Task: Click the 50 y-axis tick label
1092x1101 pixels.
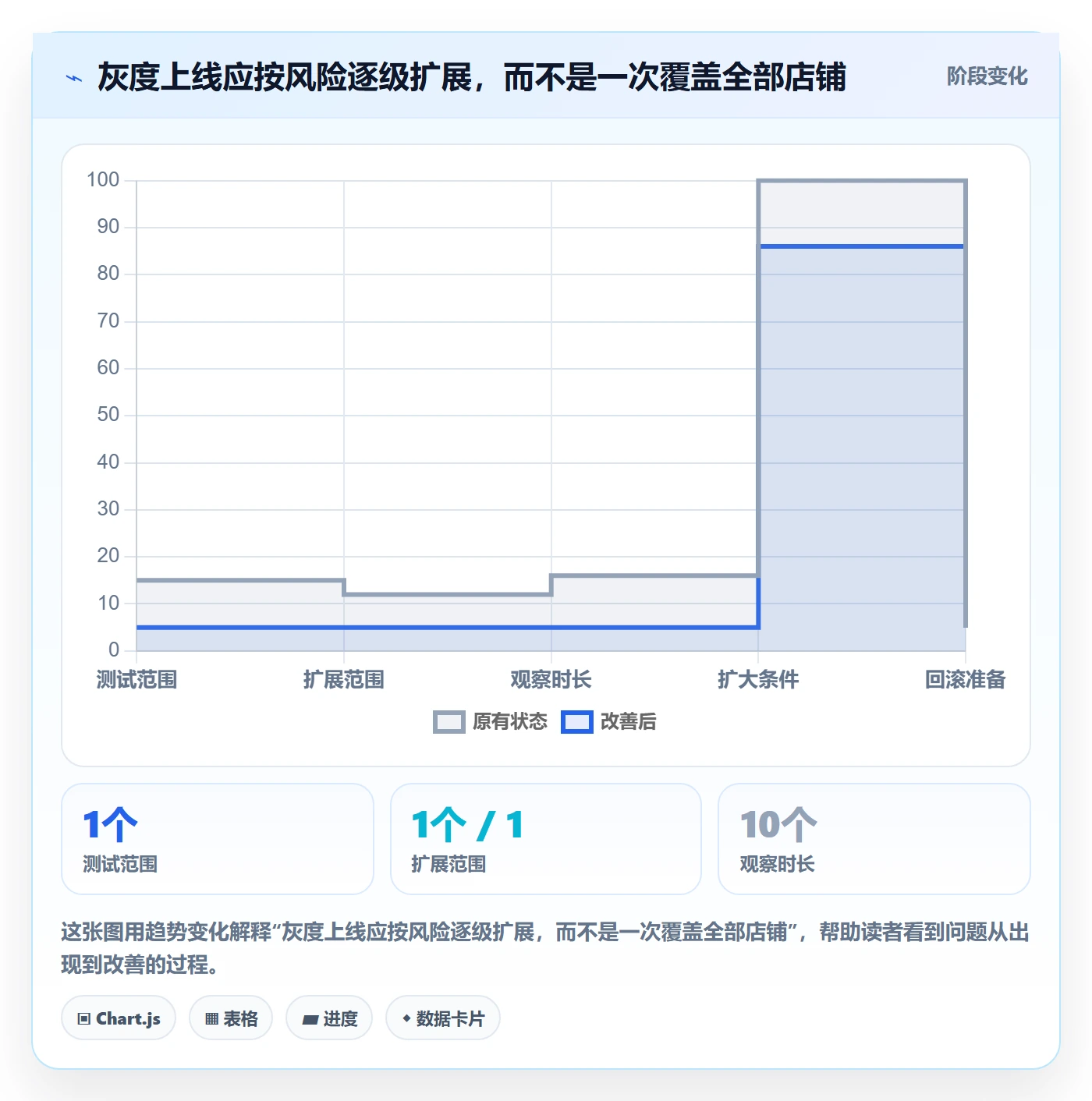Action: click(108, 415)
